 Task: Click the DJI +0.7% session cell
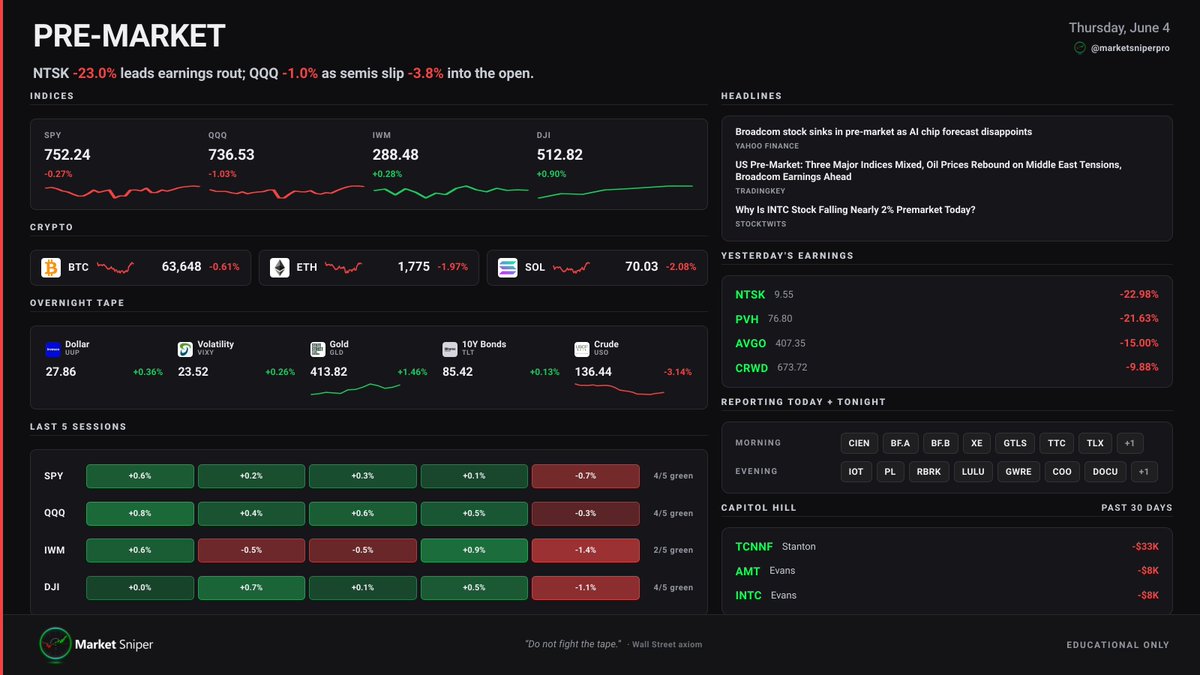pos(251,587)
